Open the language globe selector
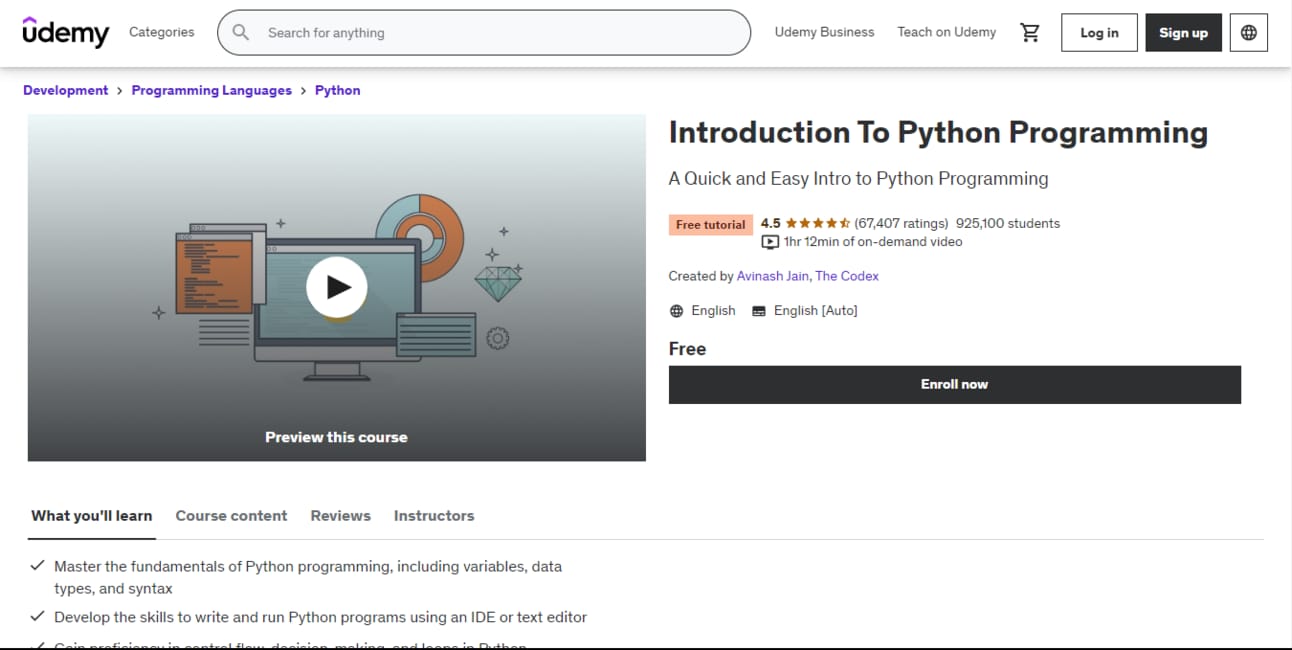The image size is (1292, 650). 1248,32
